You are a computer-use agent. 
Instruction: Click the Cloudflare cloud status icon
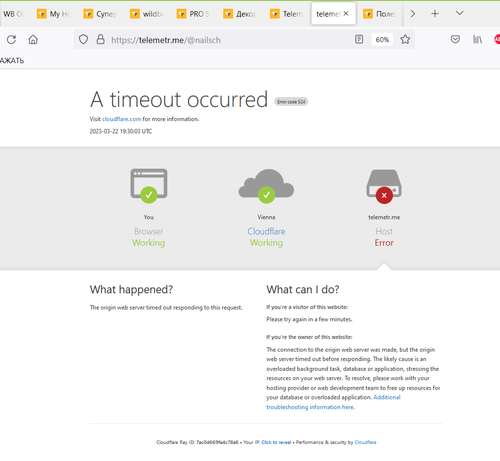(266, 186)
